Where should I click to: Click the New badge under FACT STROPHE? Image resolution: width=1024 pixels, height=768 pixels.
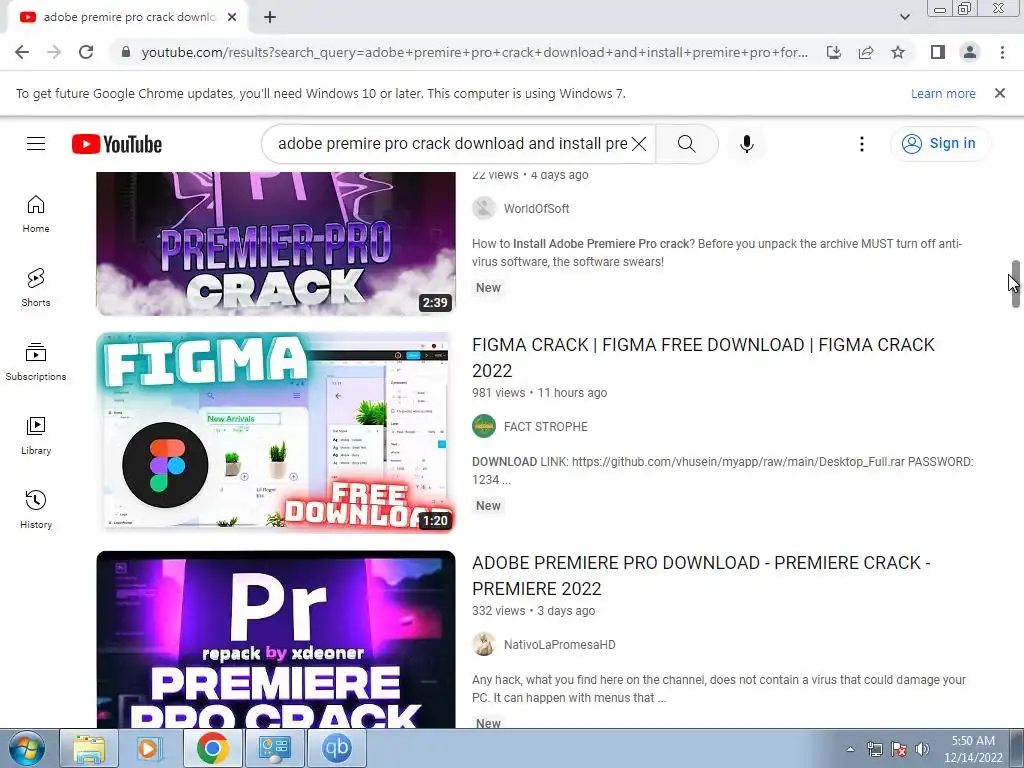tap(488, 506)
